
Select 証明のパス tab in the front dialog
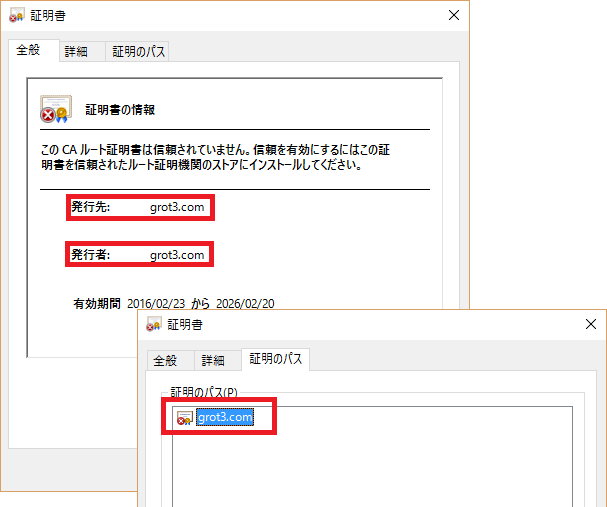[x=276, y=359]
